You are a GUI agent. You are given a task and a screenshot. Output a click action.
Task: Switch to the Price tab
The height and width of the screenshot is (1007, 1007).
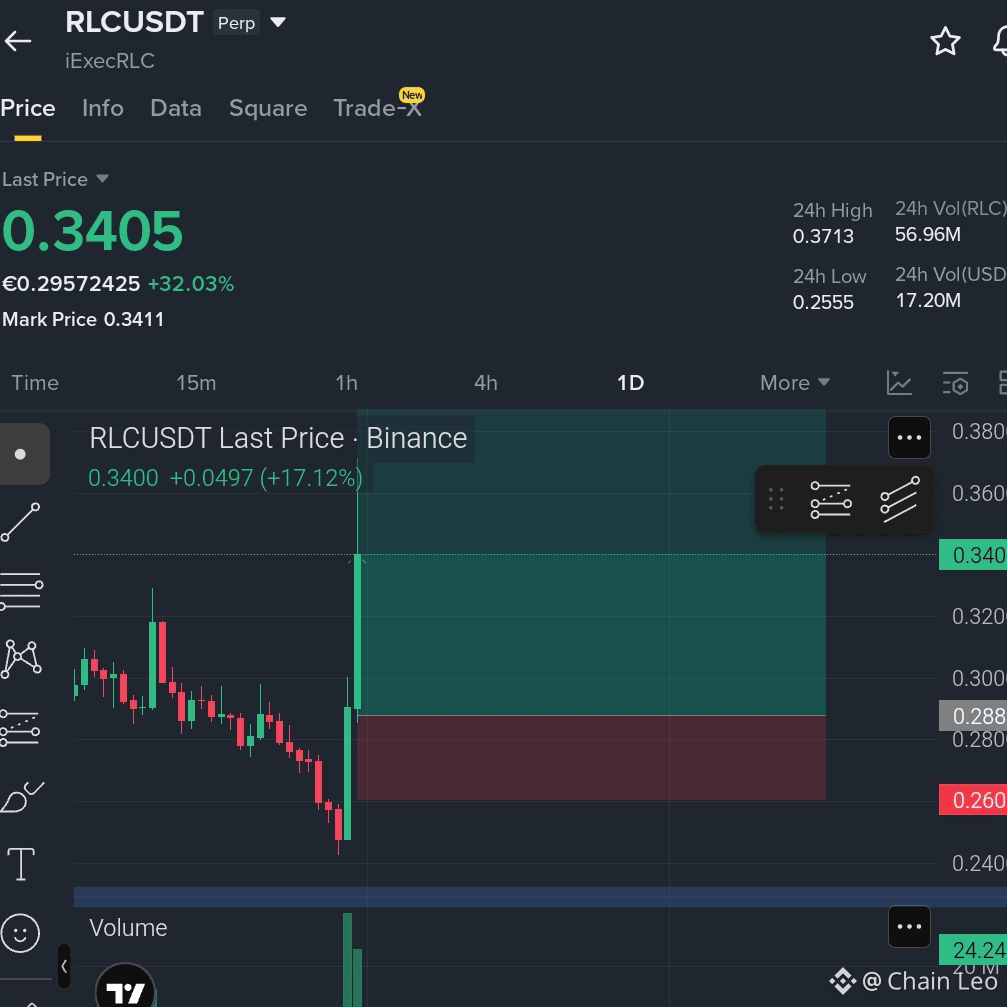pos(28,108)
